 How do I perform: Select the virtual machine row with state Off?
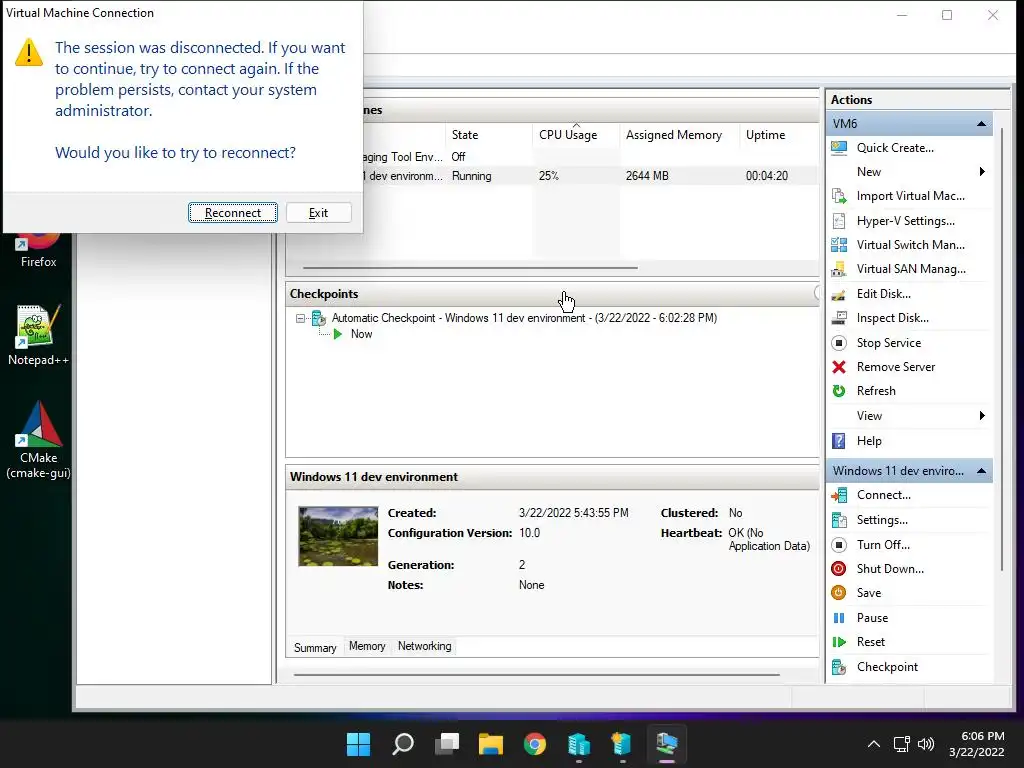pyautogui.click(x=590, y=157)
